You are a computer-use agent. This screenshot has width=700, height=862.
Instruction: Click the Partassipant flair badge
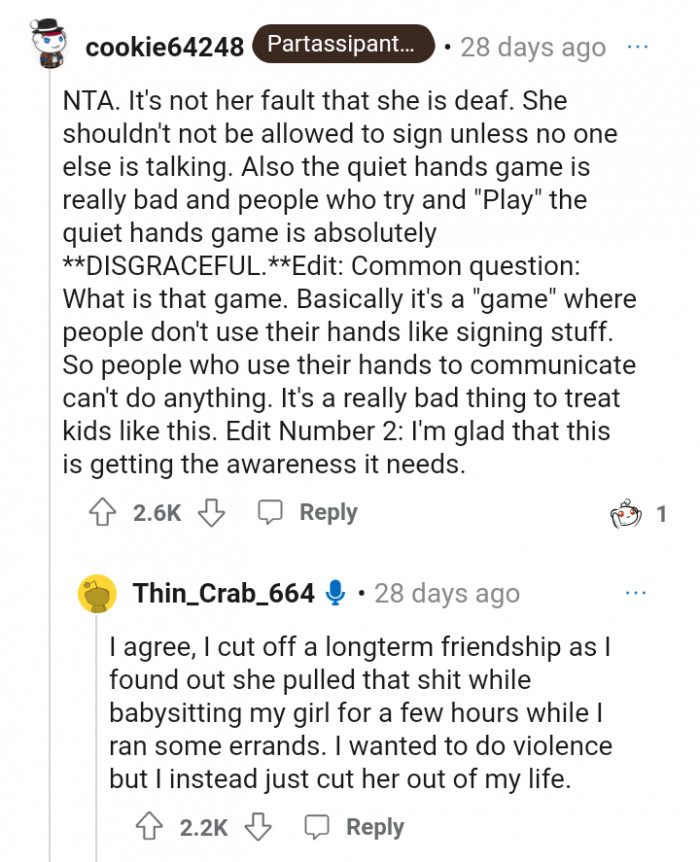click(343, 45)
